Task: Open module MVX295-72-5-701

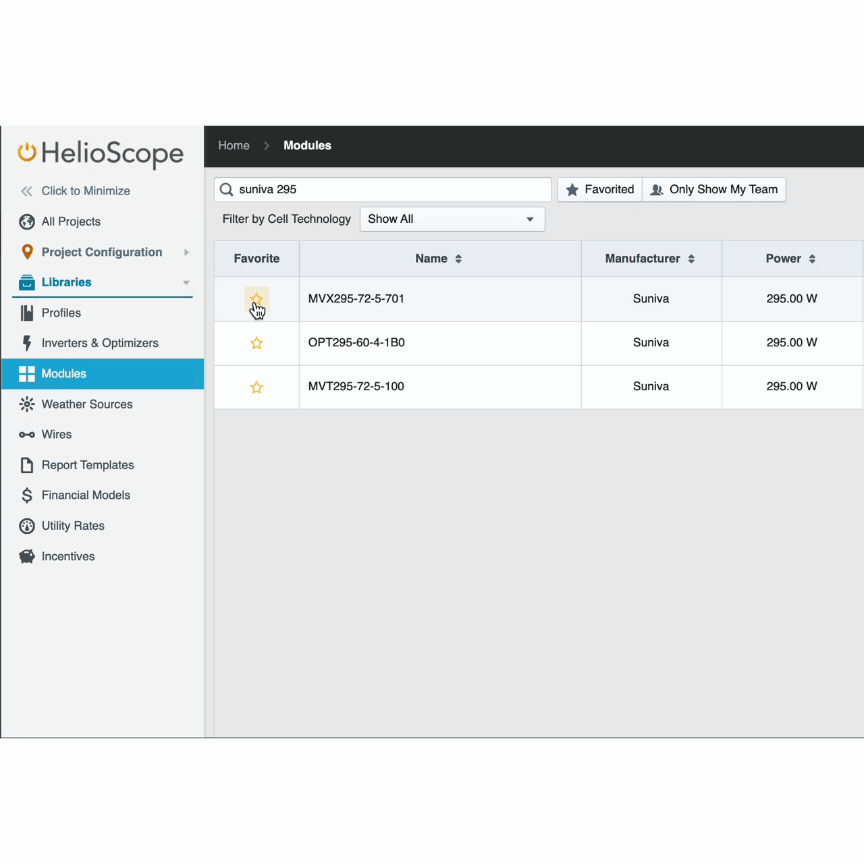Action: click(356, 299)
